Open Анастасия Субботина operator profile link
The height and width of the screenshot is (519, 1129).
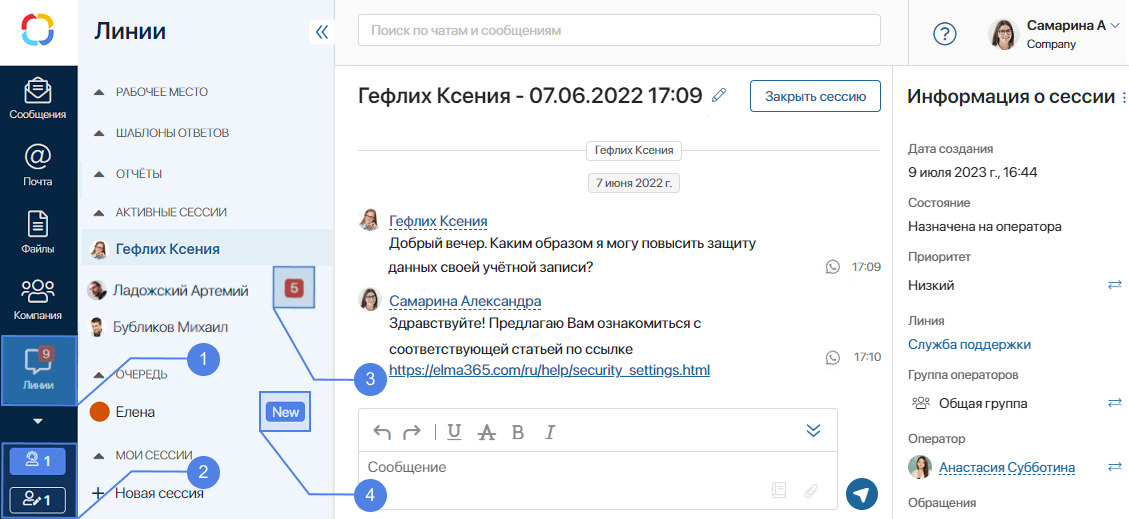point(1007,468)
